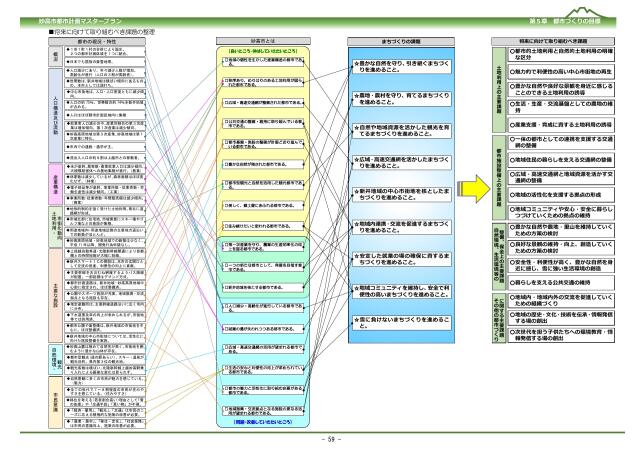Image resolution: width=640 pixels, height=453 pixels.
Task: Click the page number 59 in footer
Action: coord(319,438)
